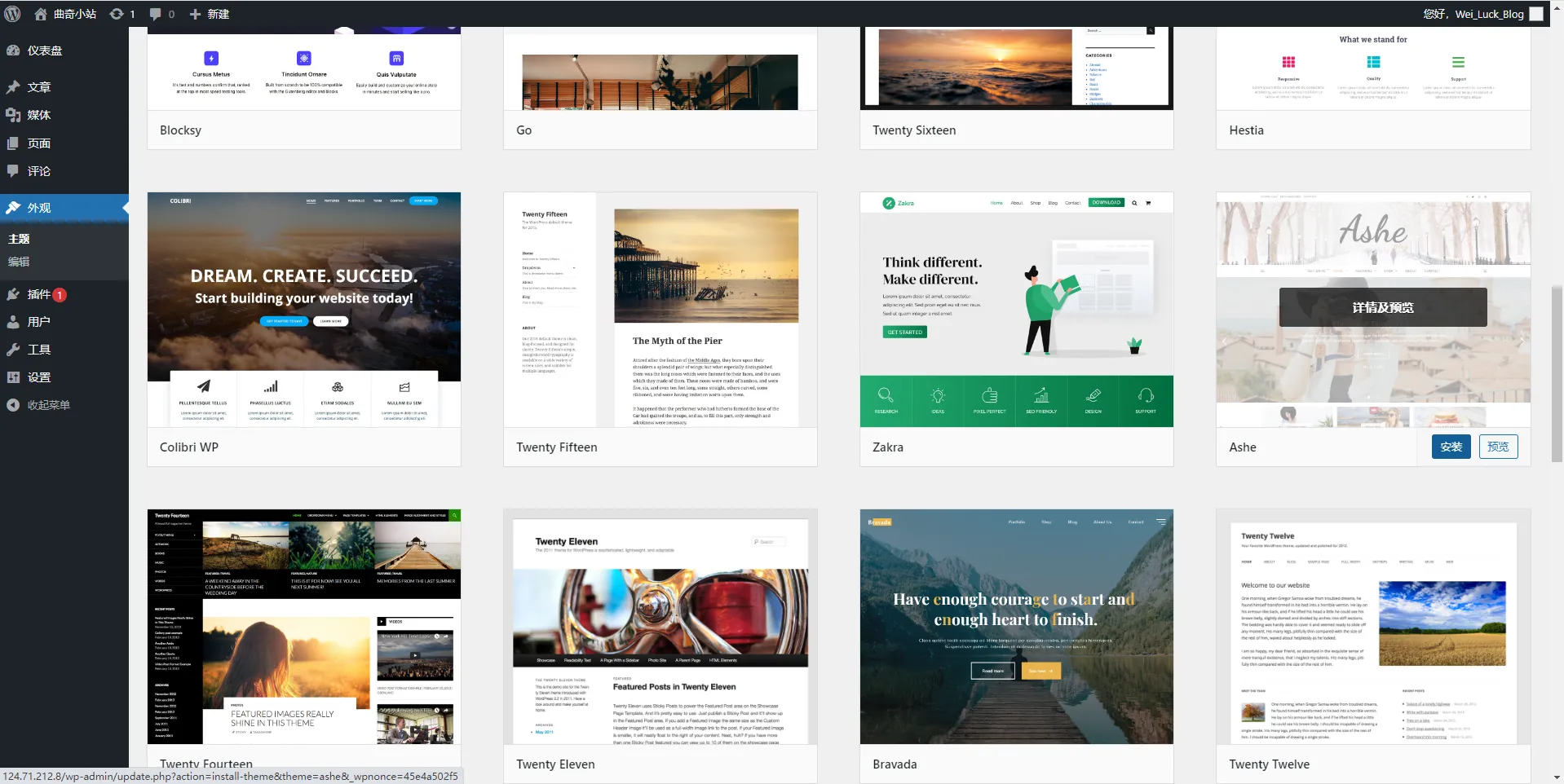Viewport: 1564px width, 784px height.
Task: Click the 外观 paintbrush icon
Action: point(13,208)
